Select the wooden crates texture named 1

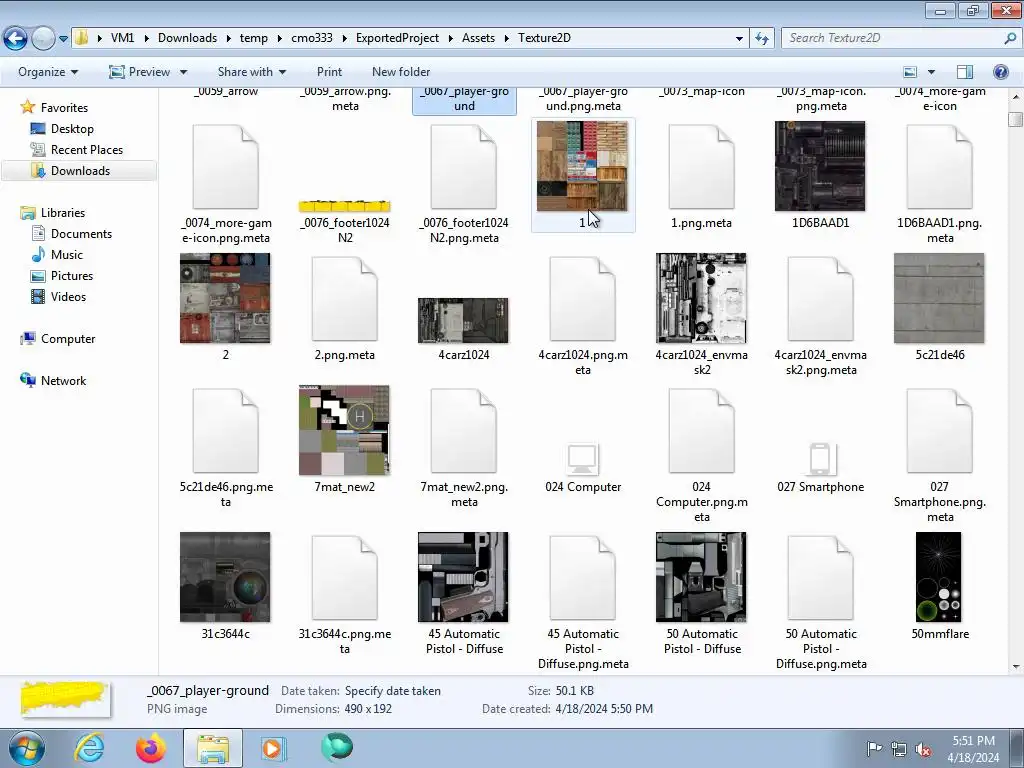point(583,167)
